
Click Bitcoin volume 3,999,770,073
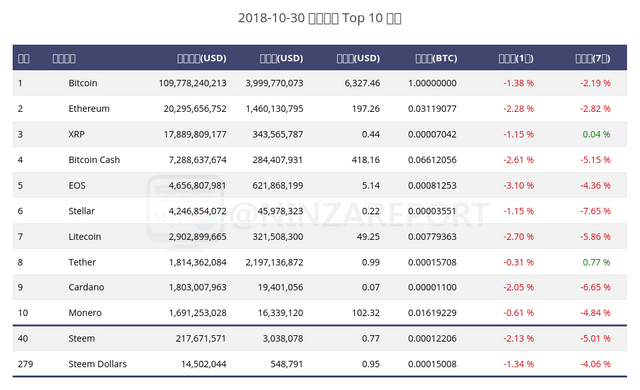(274, 83)
